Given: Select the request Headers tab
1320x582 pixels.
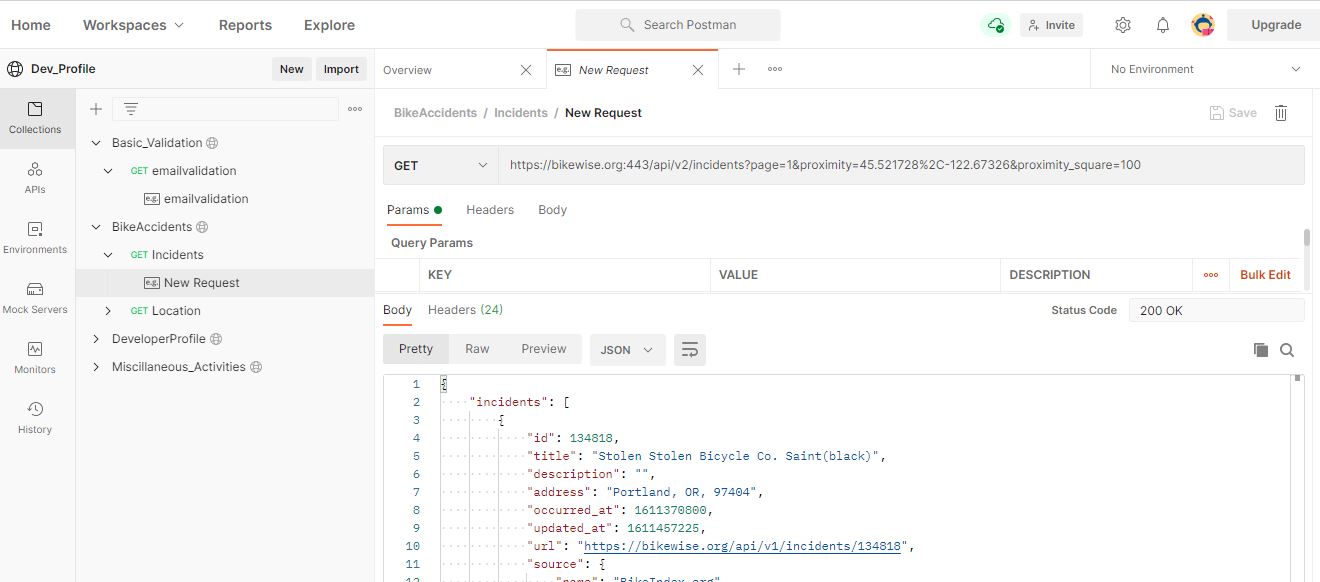Looking at the screenshot, I should (490, 210).
